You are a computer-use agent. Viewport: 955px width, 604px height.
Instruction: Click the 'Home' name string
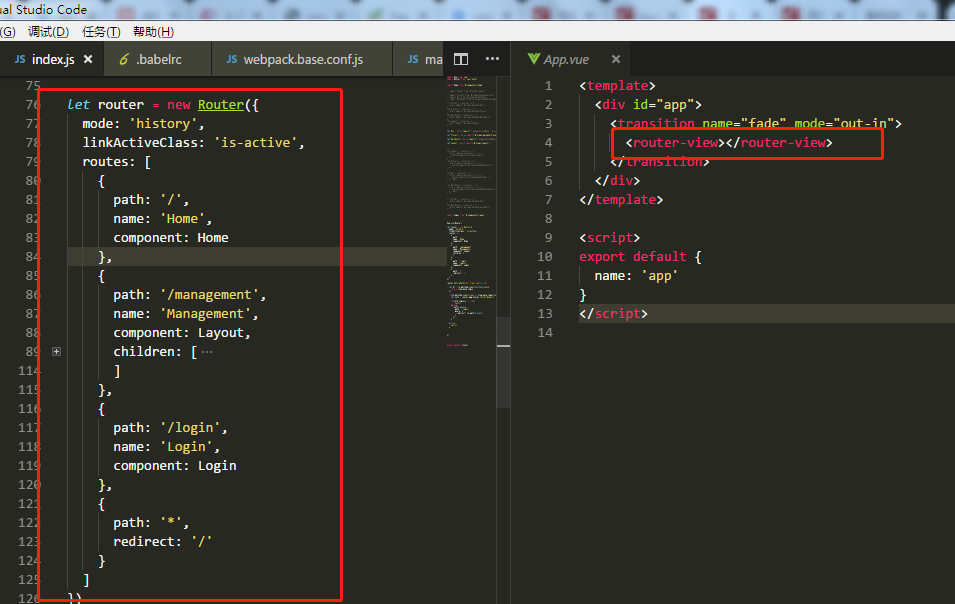click(x=182, y=219)
